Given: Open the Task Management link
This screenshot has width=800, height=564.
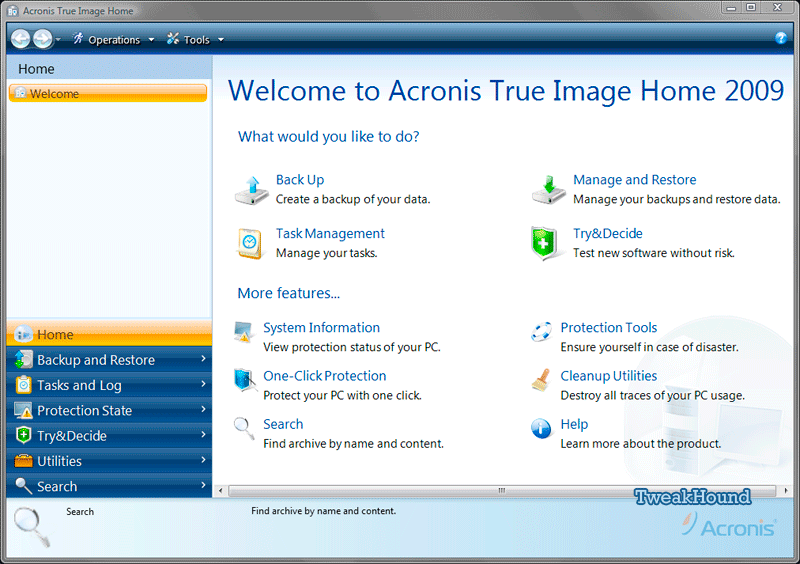Looking at the screenshot, I should tap(330, 233).
